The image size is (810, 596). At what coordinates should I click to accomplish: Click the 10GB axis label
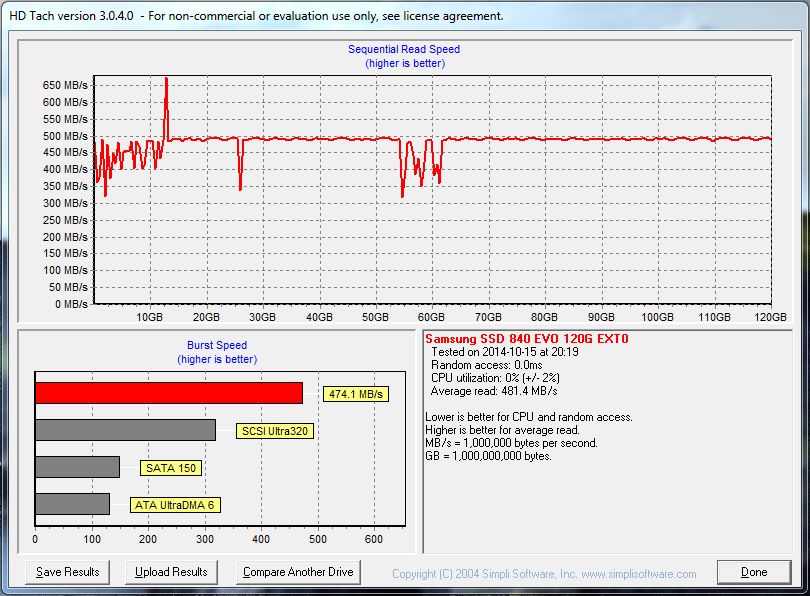(149, 317)
